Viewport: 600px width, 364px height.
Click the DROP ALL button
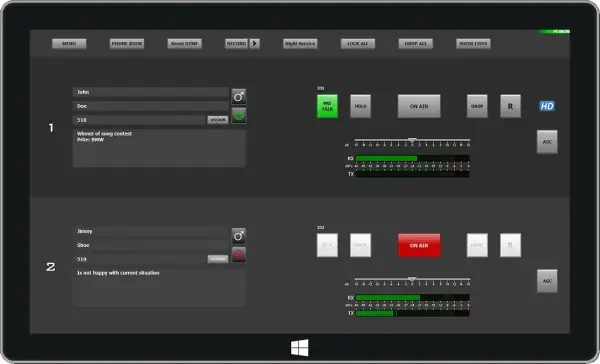416,44
